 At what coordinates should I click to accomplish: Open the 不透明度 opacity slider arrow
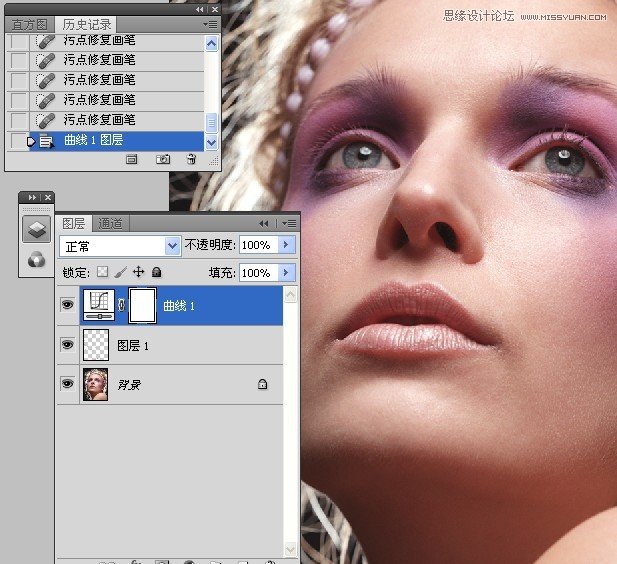pyautogui.click(x=287, y=245)
